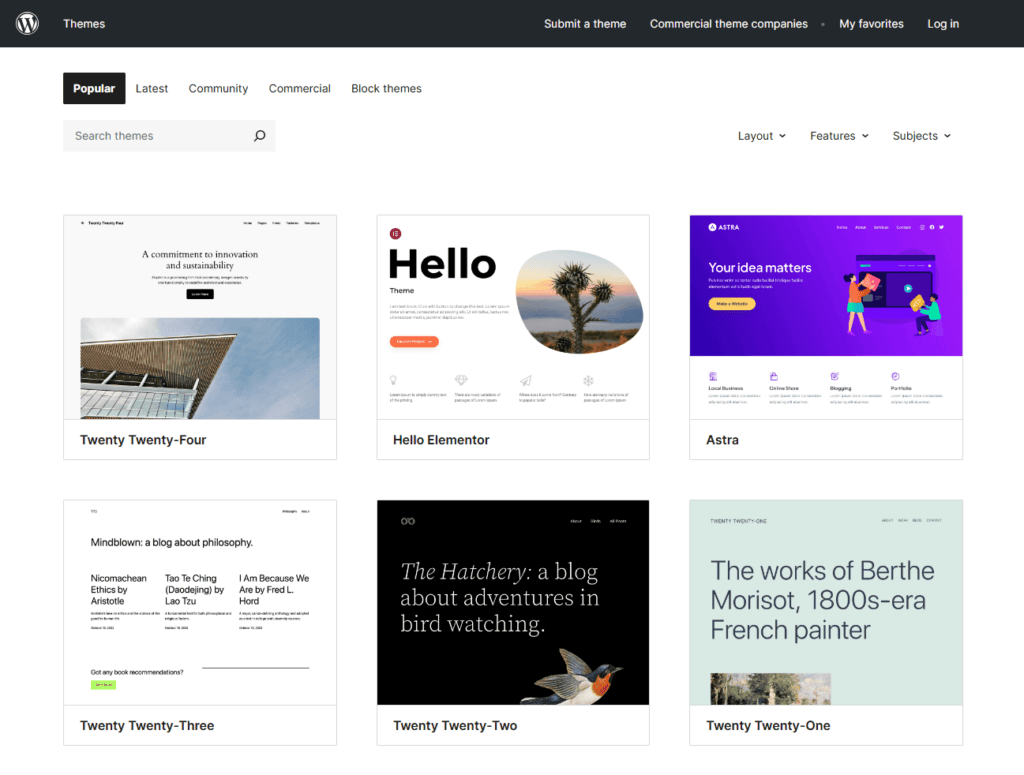Click the Twenty Twenty-Two title text
The width and height of the screenshot is (1024, 775).
[x=455, y=725]
